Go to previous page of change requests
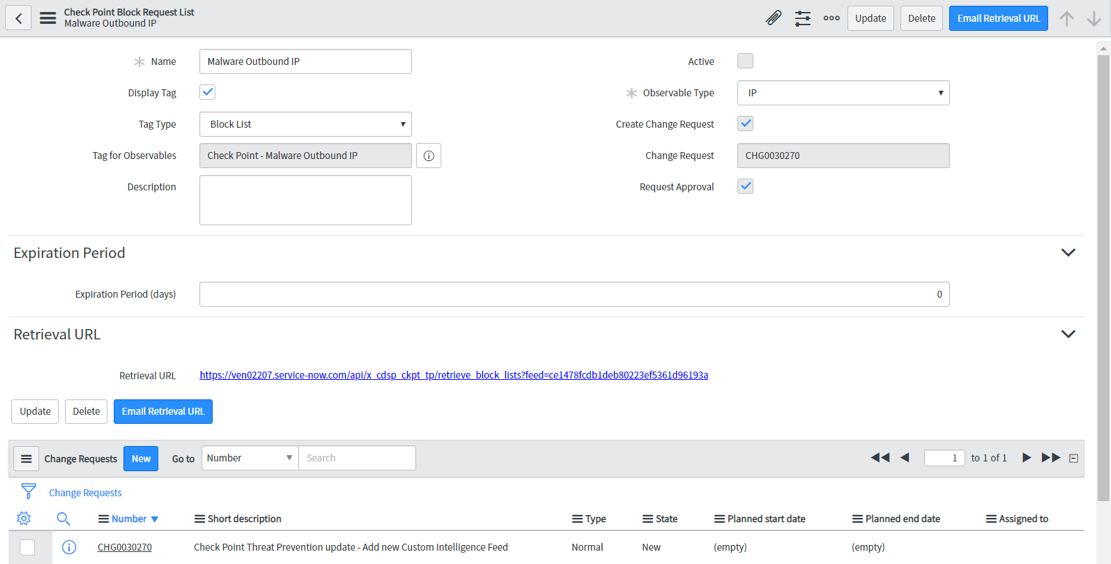 904,458
